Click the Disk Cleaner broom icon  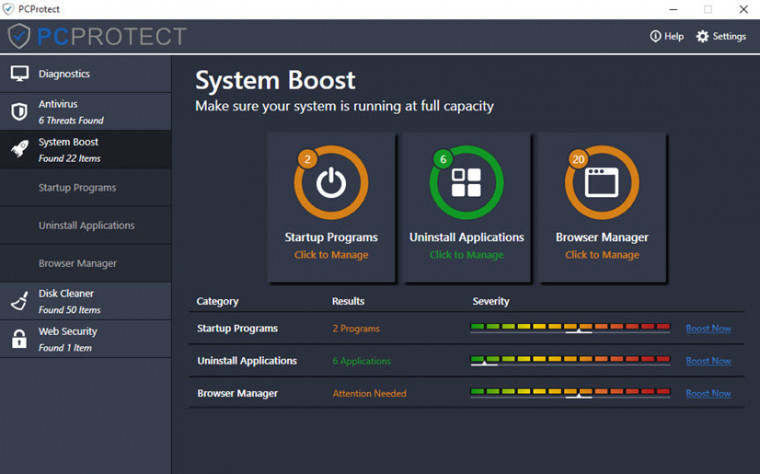(x=19, y=301)
